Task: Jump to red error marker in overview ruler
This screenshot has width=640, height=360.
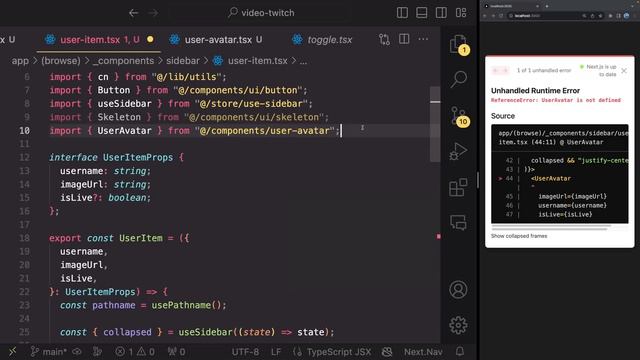Action: coord(439,236)
